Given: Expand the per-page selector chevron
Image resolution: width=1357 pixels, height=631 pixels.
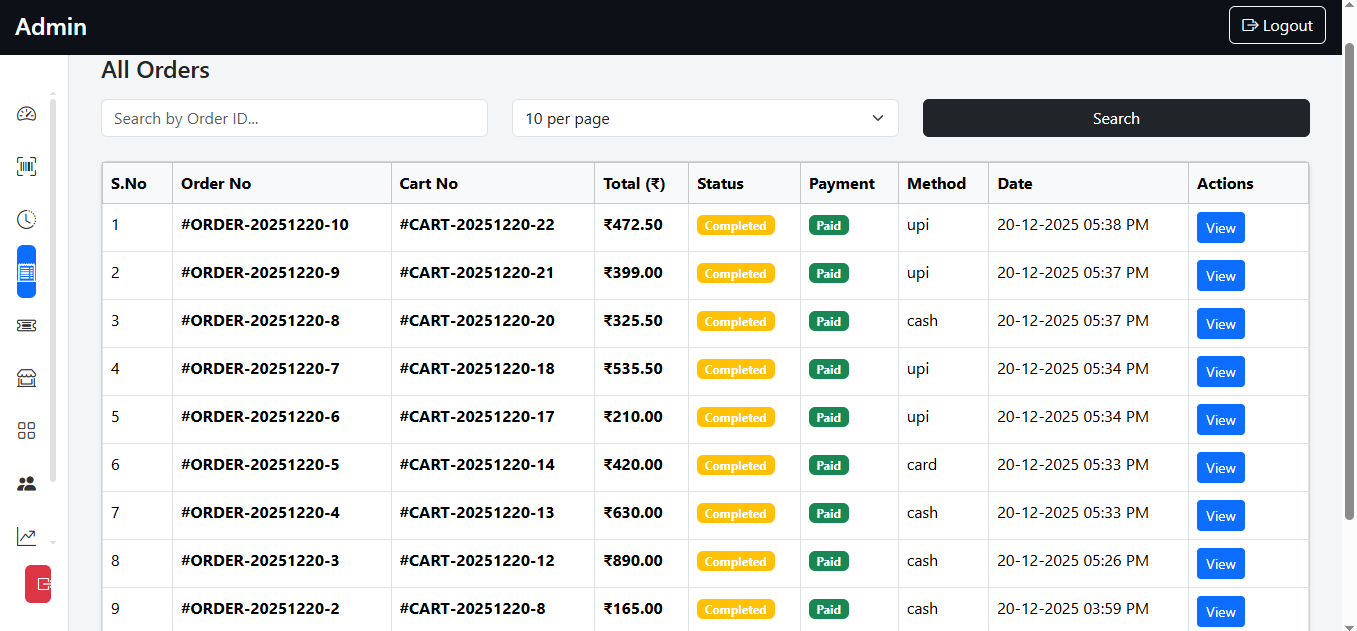Looking at the screenshot, I should (878, 118).
